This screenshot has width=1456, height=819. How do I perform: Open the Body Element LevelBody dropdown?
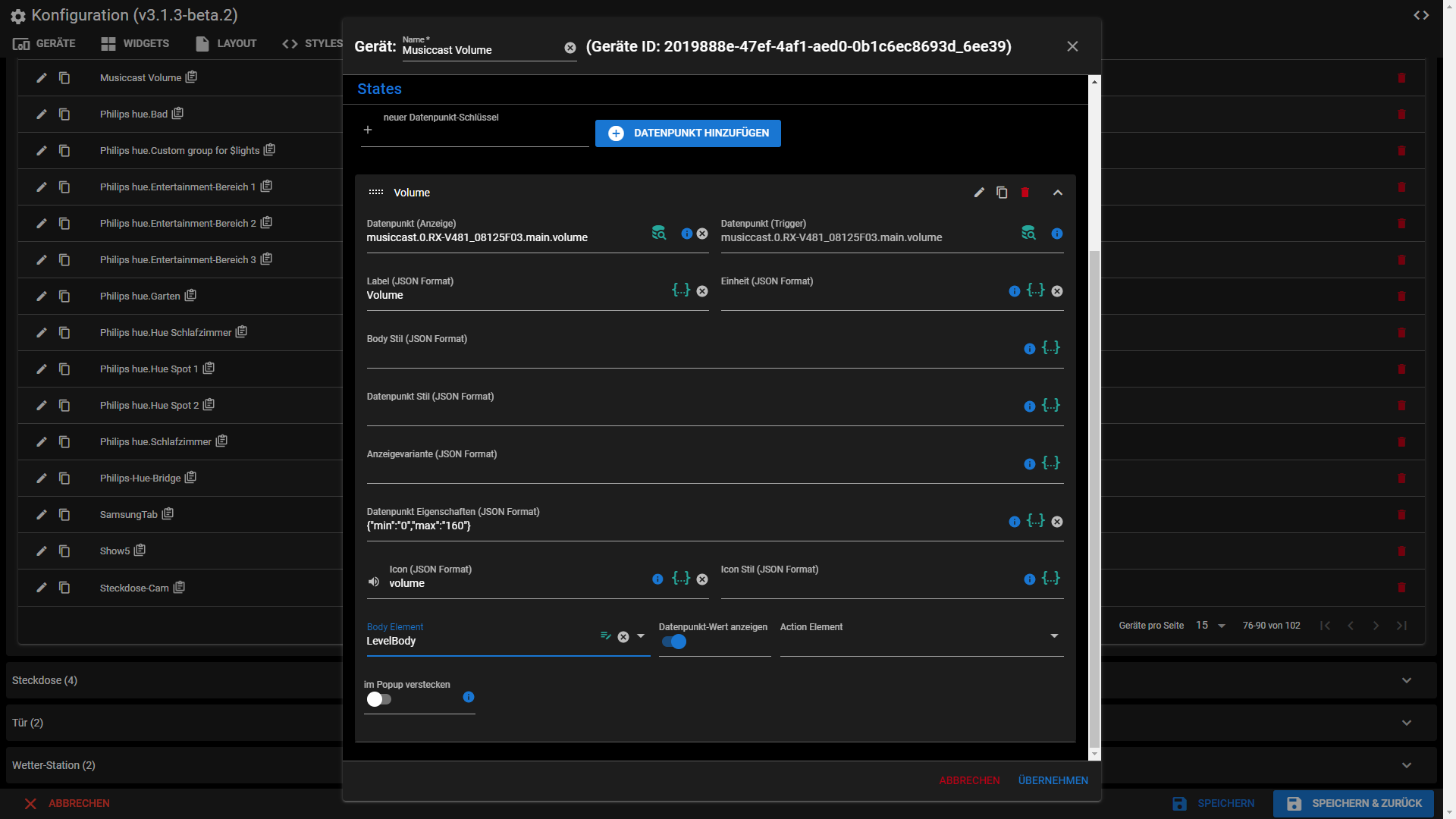coord(641,636)
